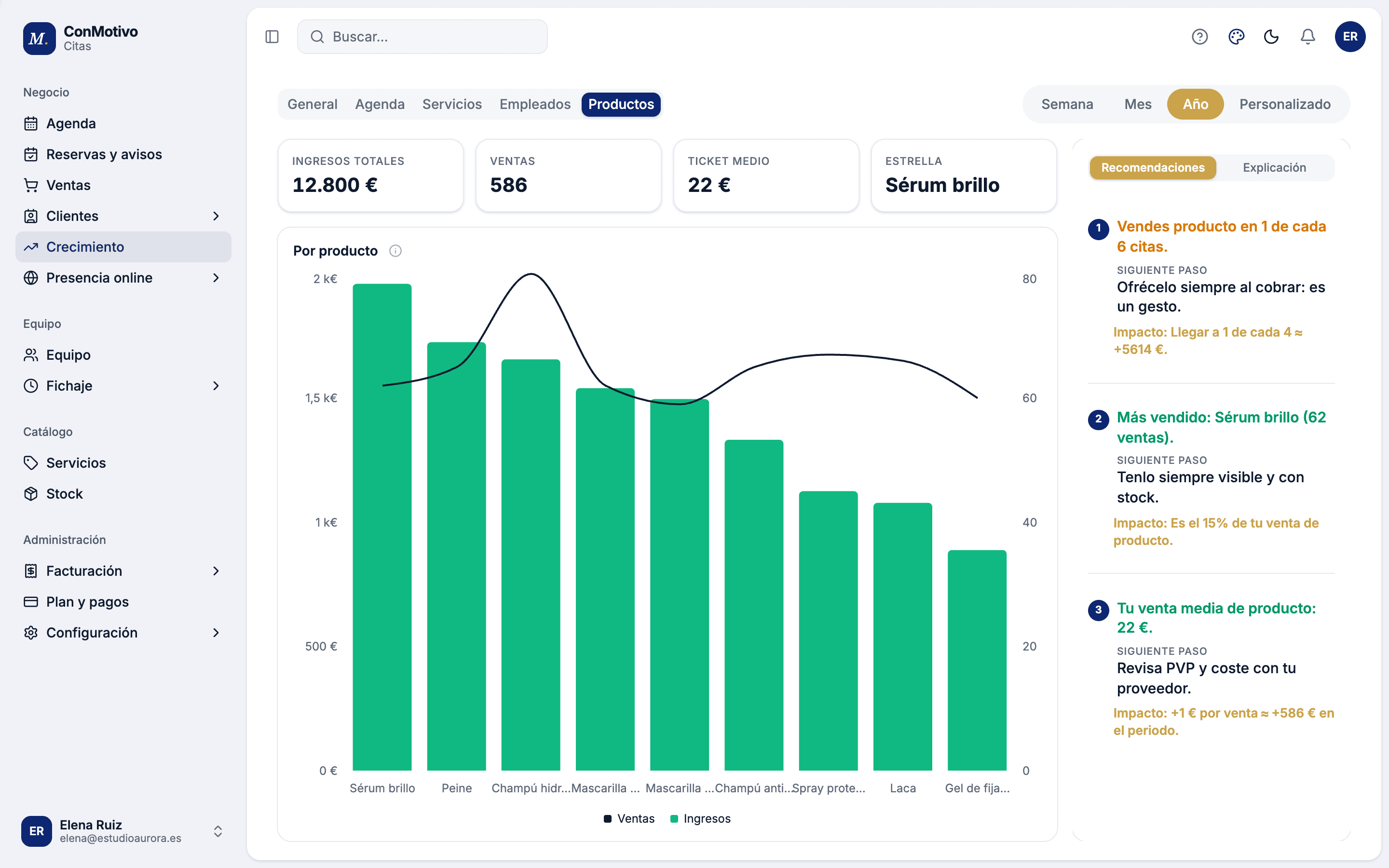Switch to the Agenda tab
The image size is (1389, 868).
click(380, 104)
